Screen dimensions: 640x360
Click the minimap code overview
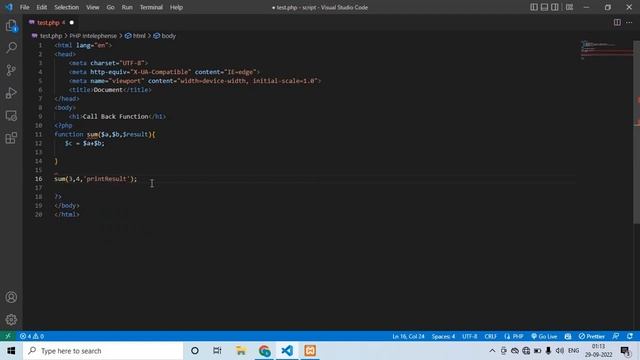click(x=606, y=51)
